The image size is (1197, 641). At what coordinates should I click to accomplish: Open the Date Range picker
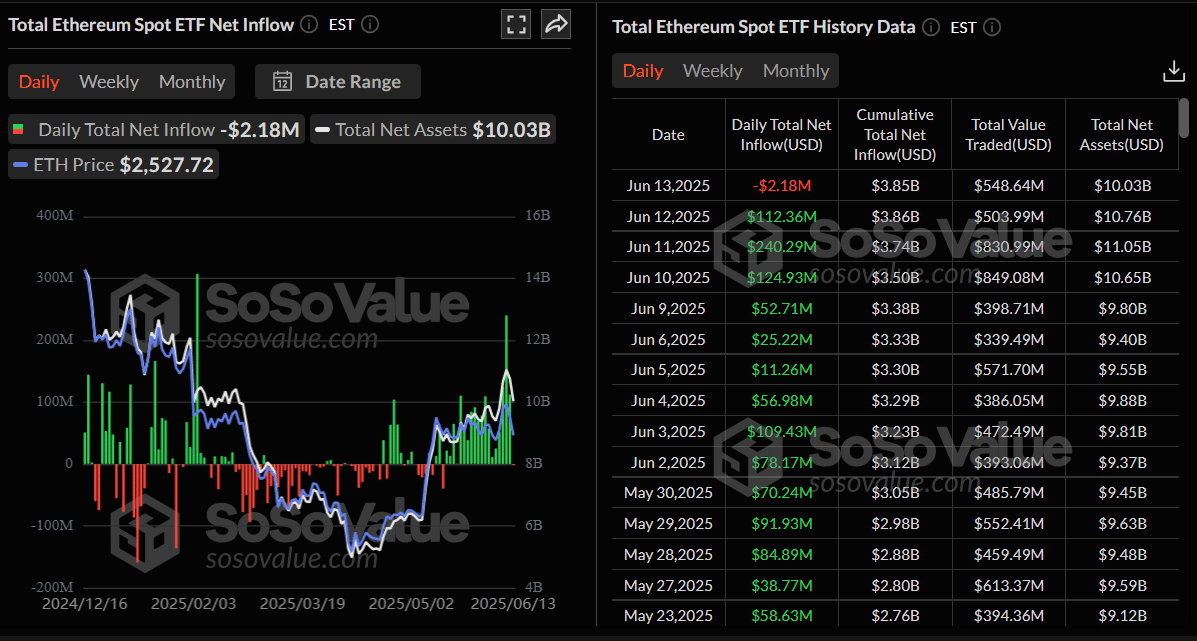337,82
